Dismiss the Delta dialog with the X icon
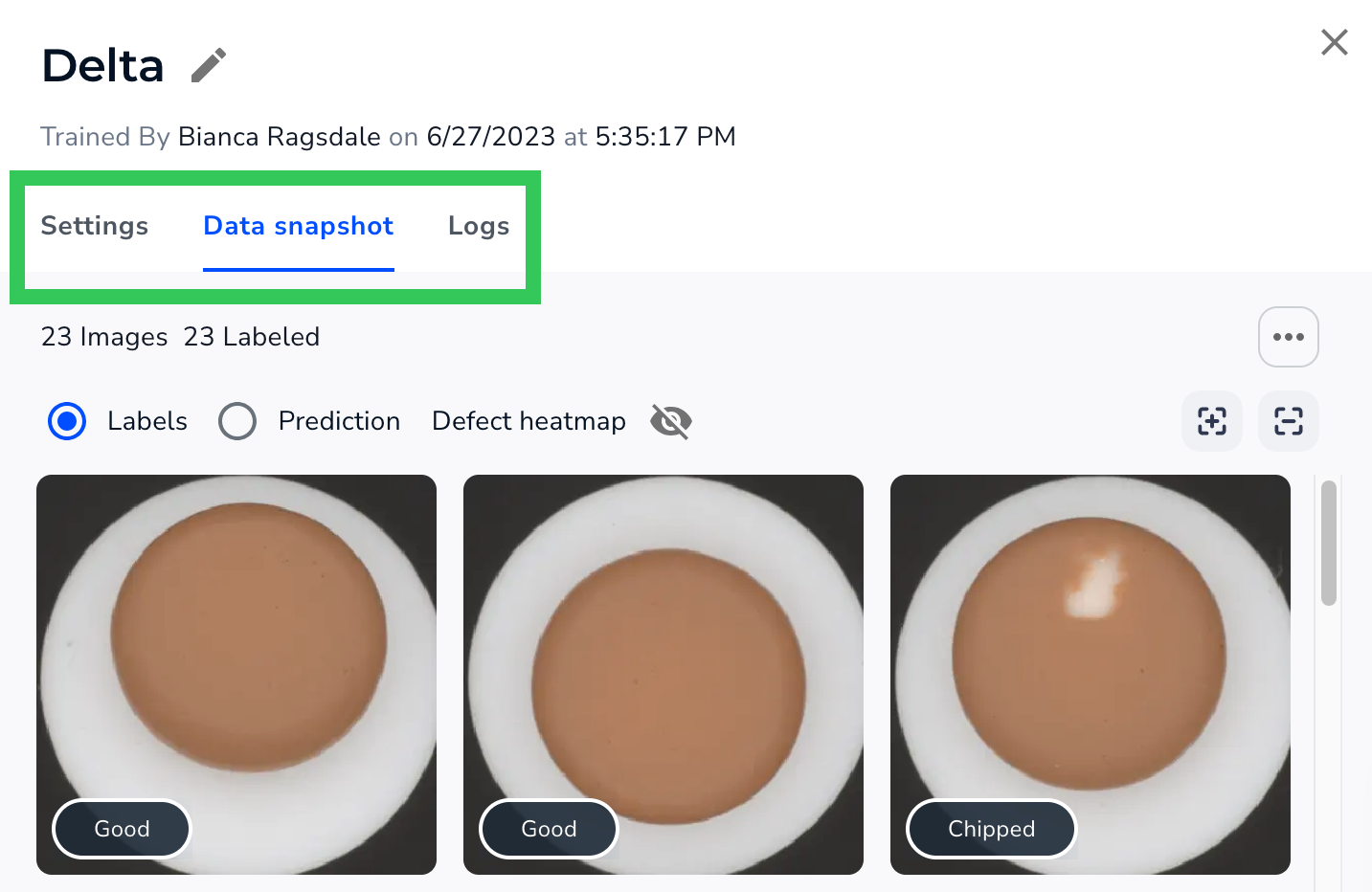Viewport: 1372px width, 892px height. click(1334, 42)
